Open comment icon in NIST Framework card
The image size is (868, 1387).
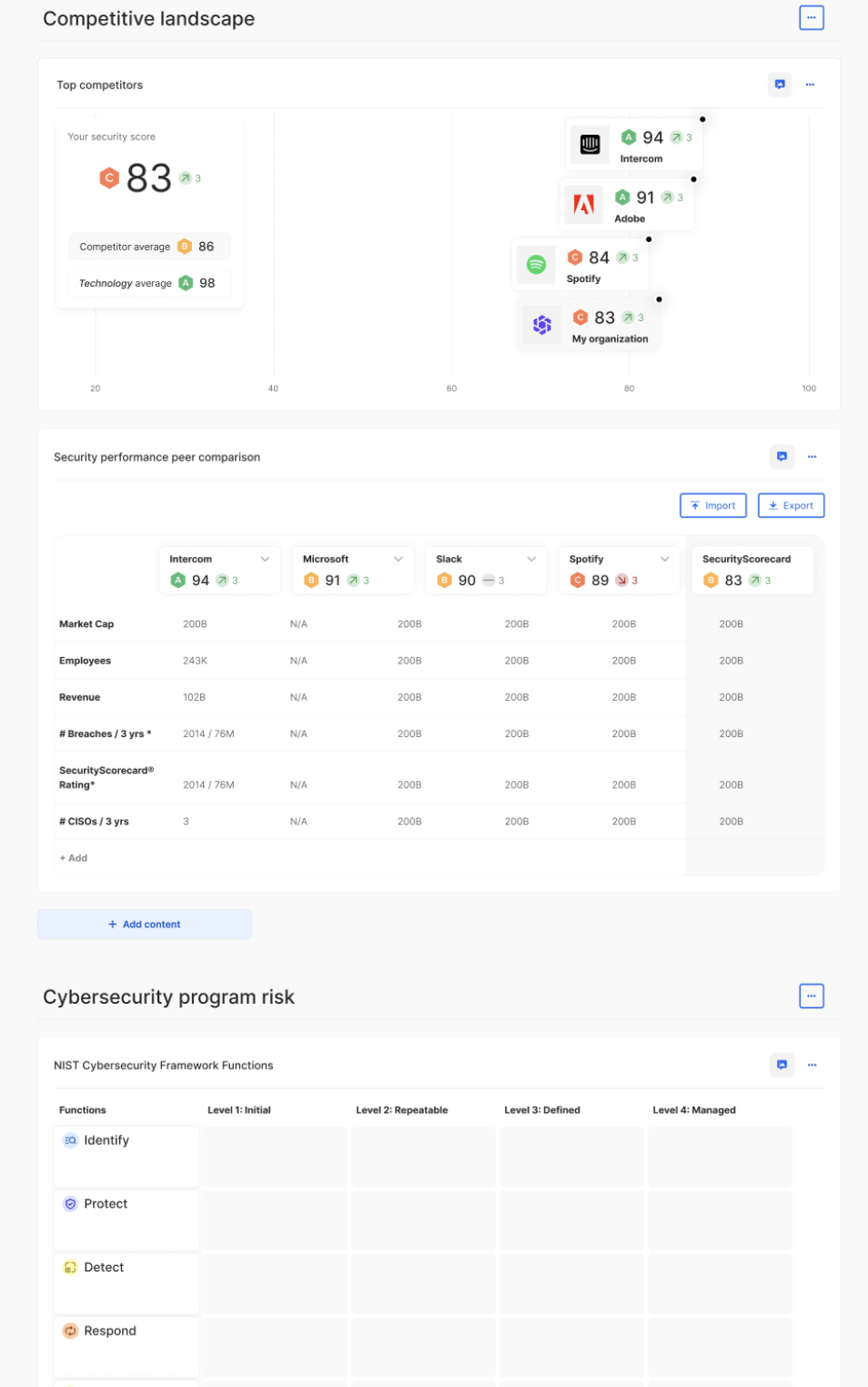tap(782, 1065)
